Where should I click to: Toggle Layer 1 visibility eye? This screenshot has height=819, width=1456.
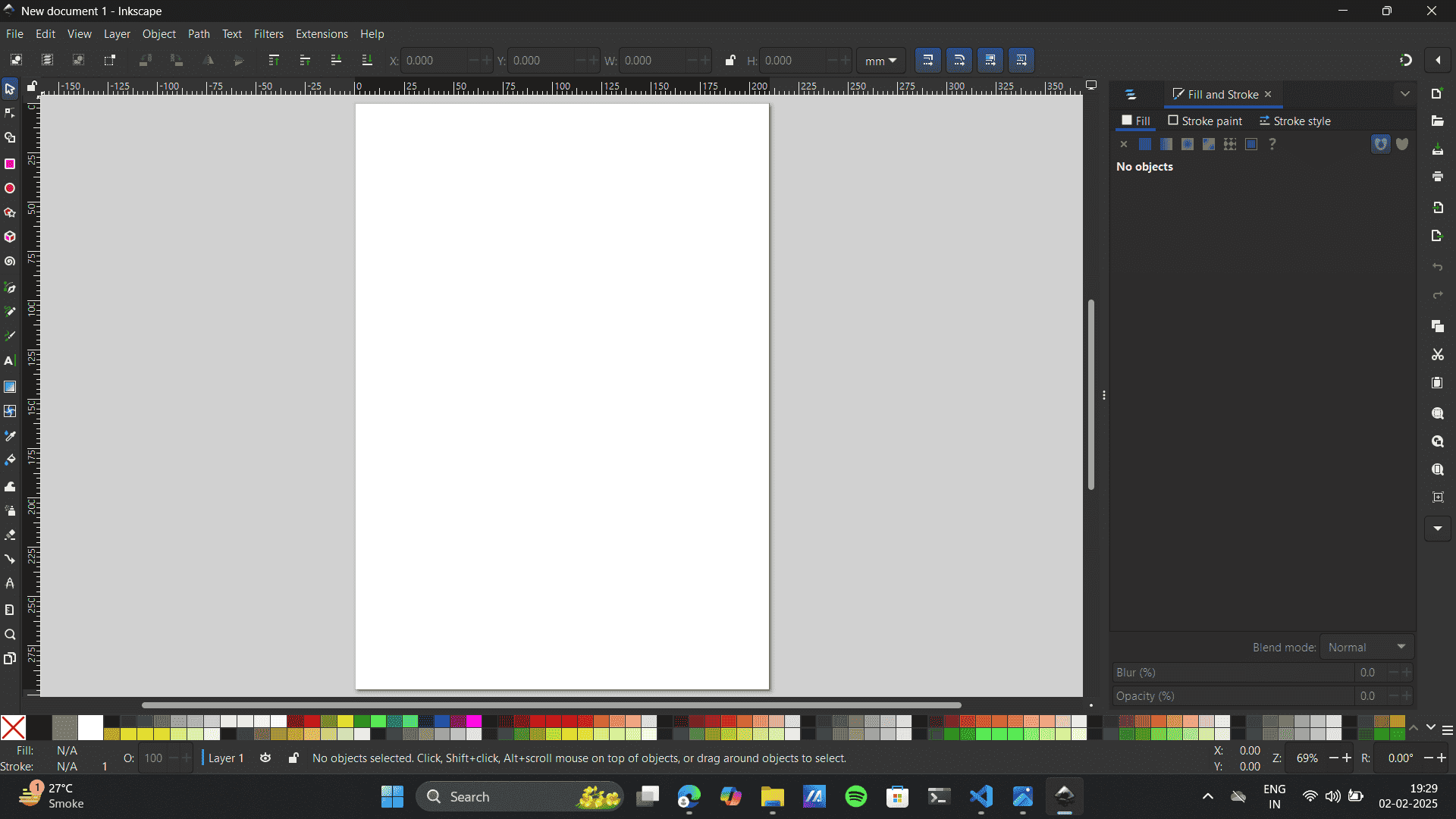pyautogui.click(x=265, y=758)
